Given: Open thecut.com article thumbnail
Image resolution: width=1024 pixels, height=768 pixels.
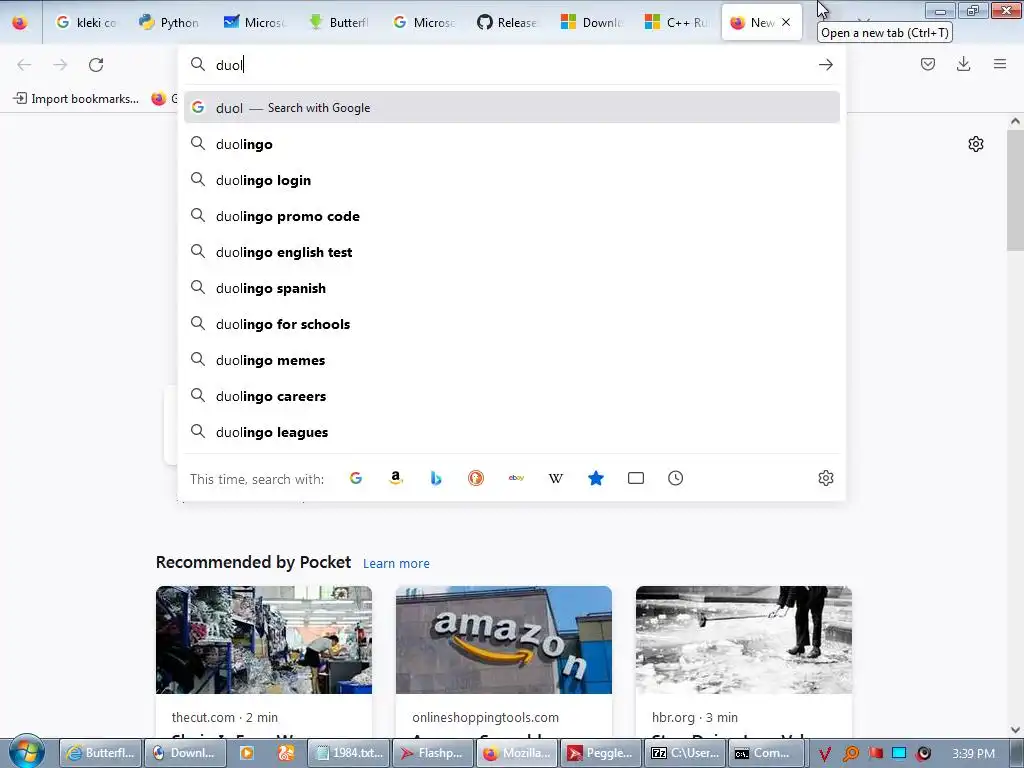Looking at the screenshot, I should click(x=264, y=639).
